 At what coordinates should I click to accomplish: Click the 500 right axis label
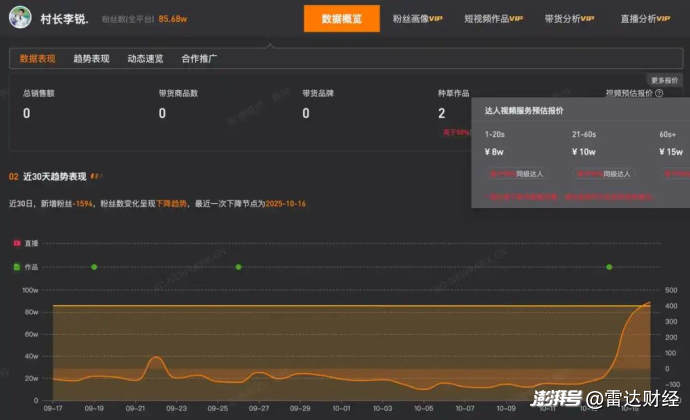coord(671,290)
